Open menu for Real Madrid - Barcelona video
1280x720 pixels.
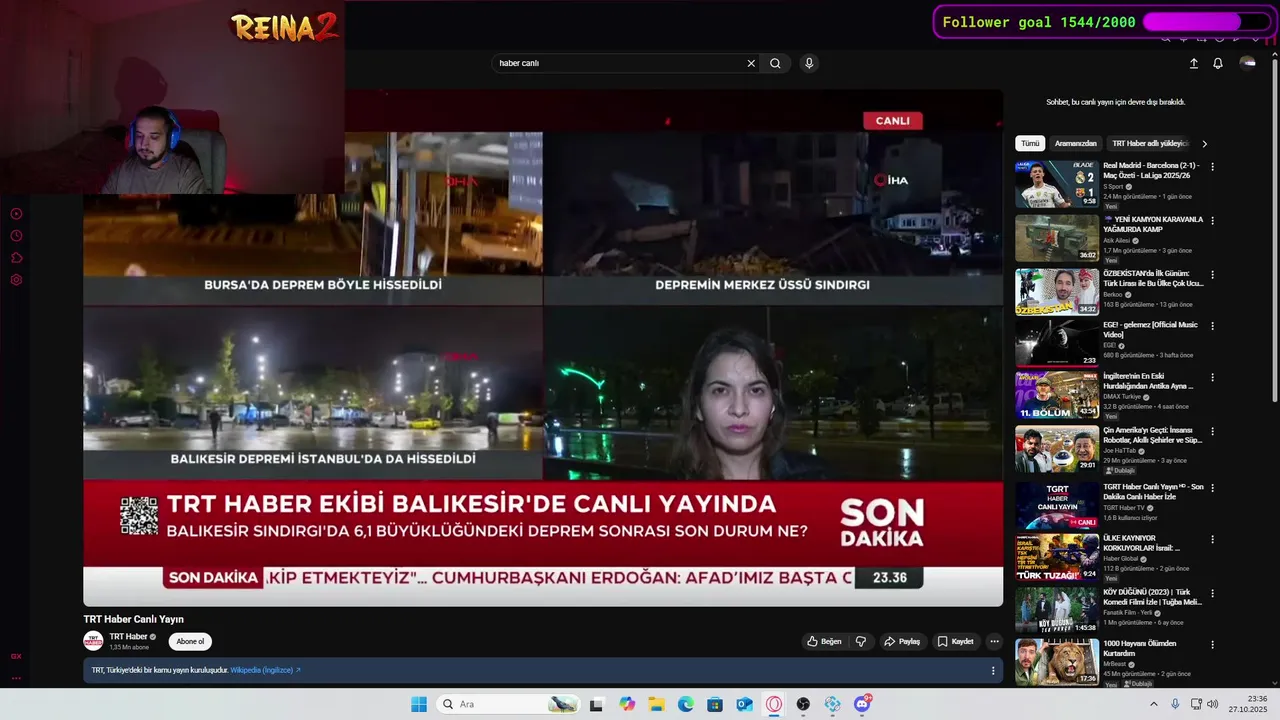click(x=1213, y=167)
